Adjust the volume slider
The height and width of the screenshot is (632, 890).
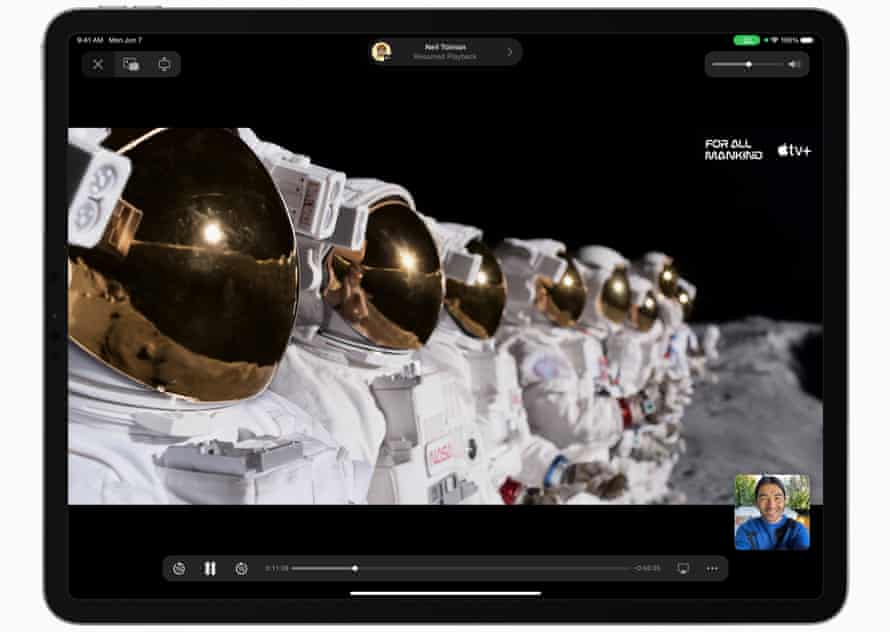click(748, 64)
